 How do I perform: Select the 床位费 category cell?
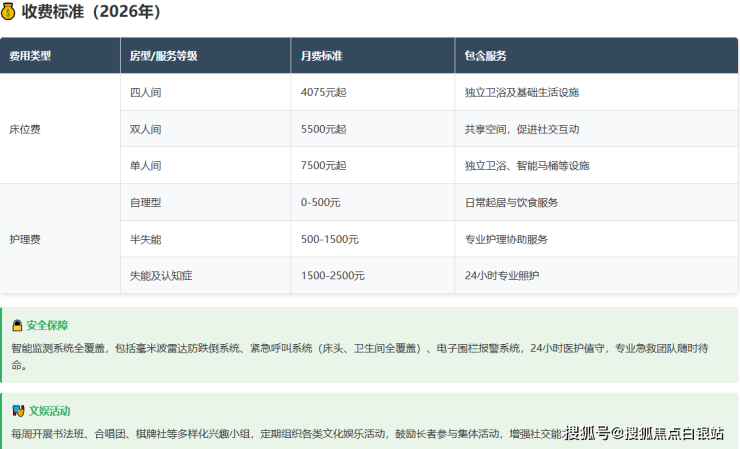click(25, 129)
